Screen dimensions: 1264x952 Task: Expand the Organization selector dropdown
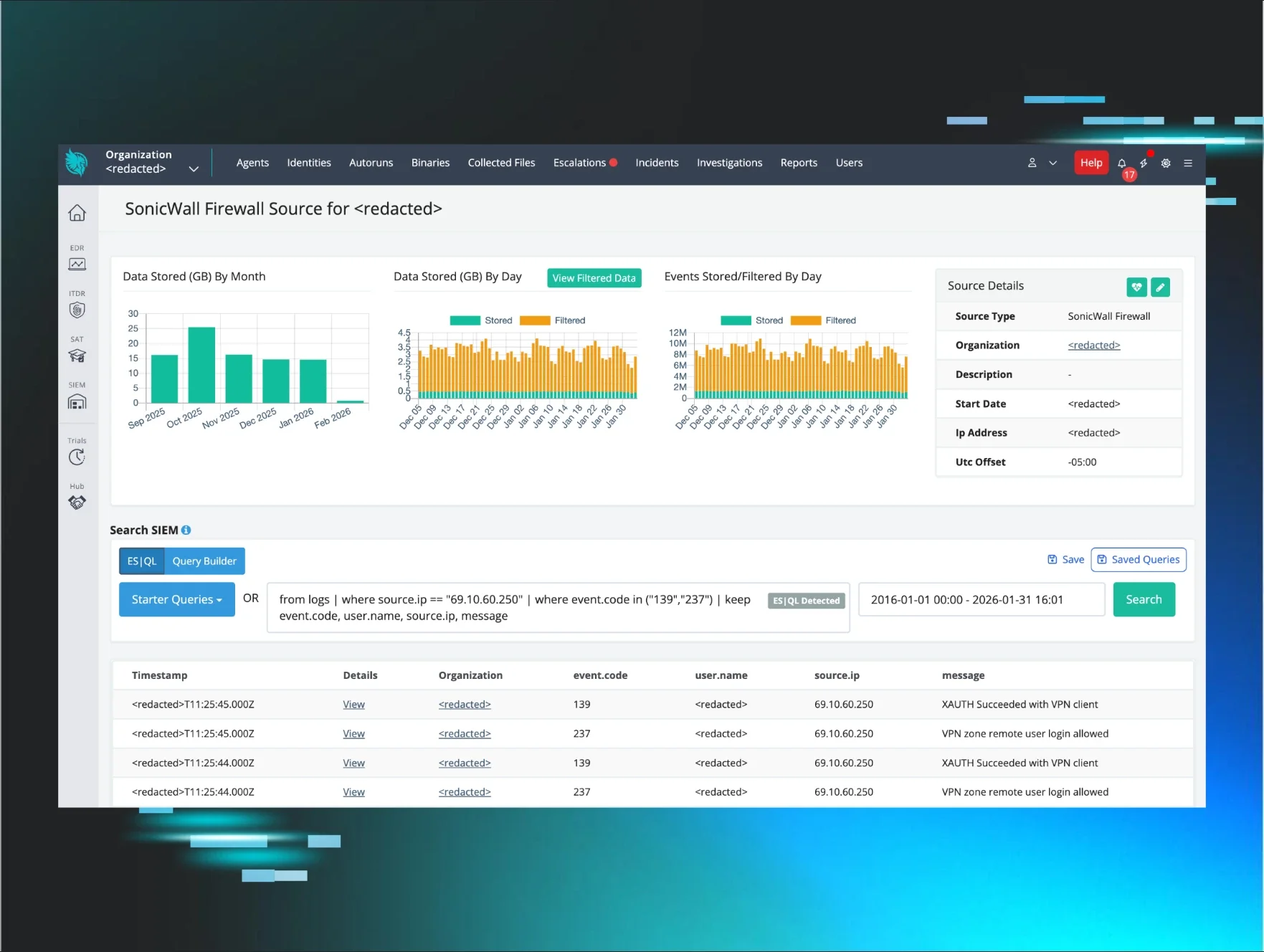point(194,169)
